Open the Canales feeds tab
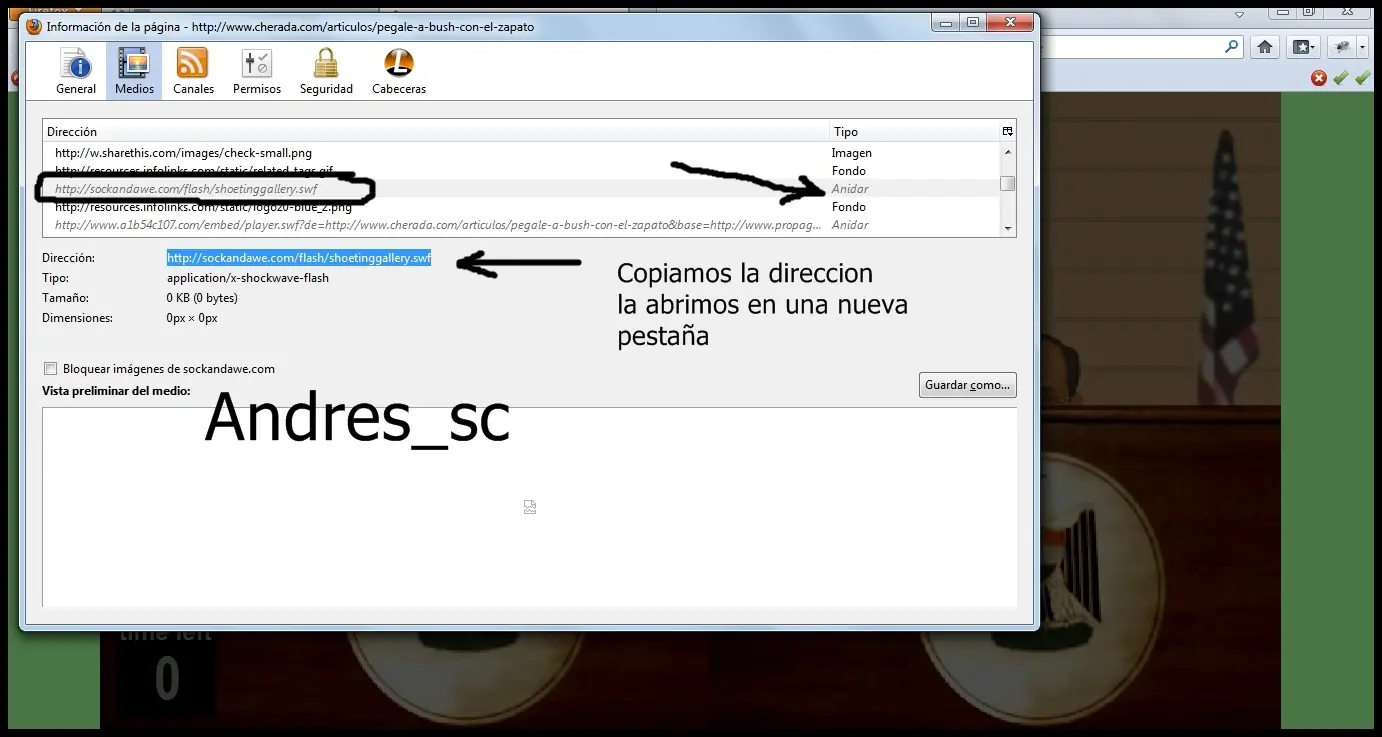Viewport: 1382px width, 737px height. [193, 70]
